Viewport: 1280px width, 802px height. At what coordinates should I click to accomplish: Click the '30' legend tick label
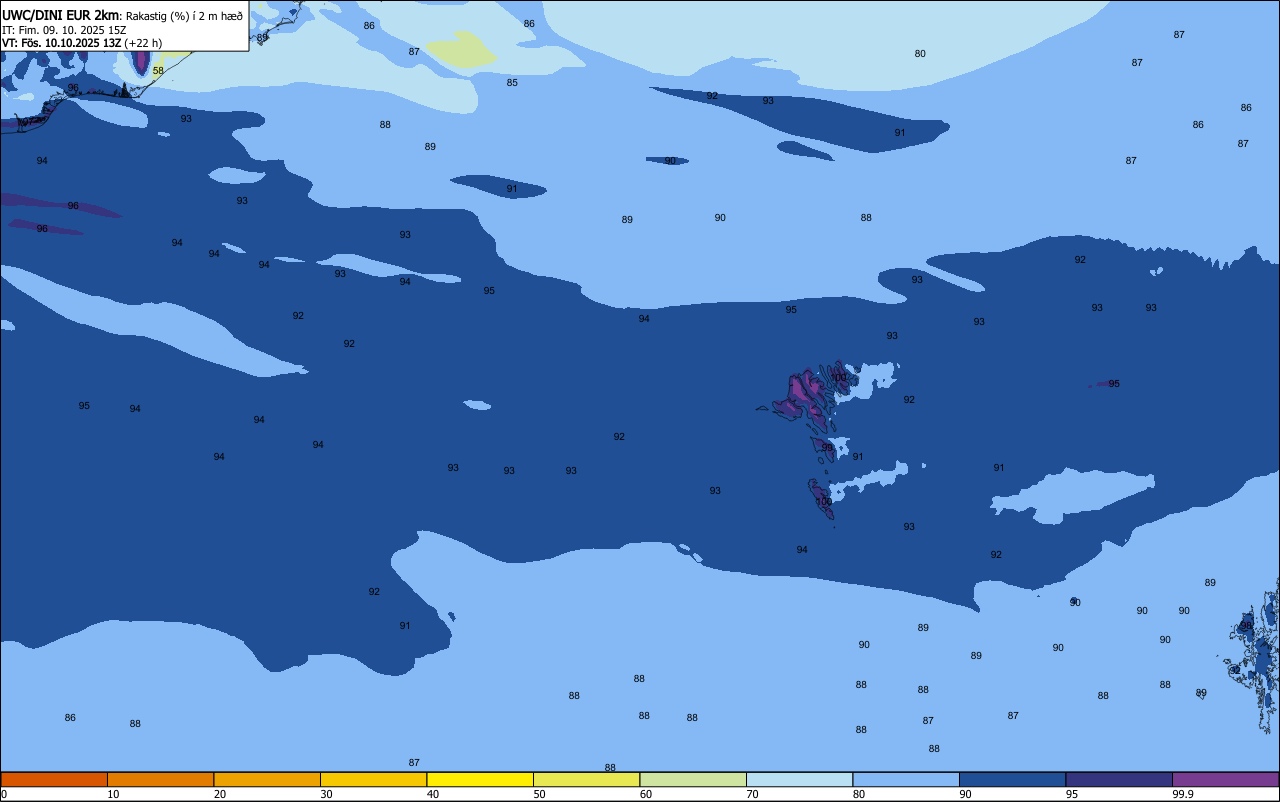tap(326, 794)
